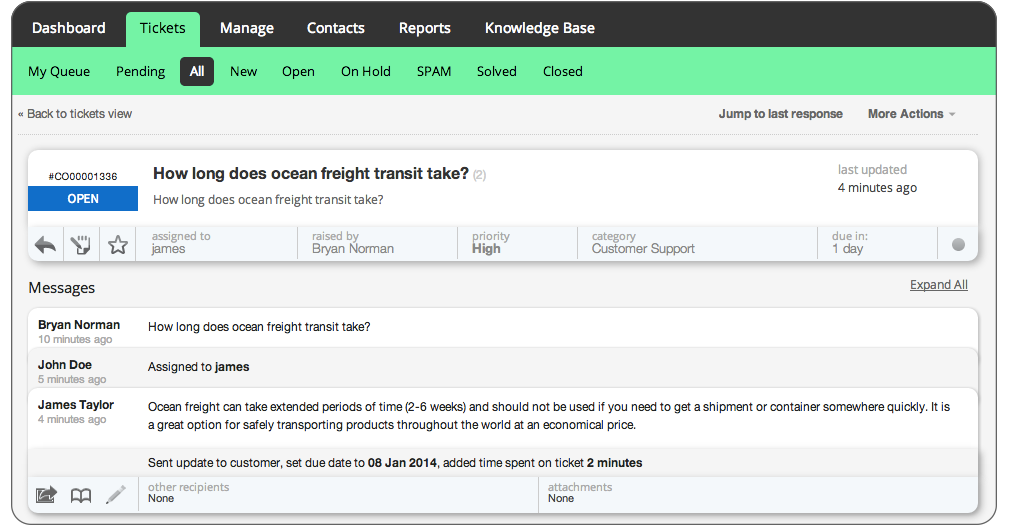Click the pencil edit icon in the message footer

click(x=116, y=495)
